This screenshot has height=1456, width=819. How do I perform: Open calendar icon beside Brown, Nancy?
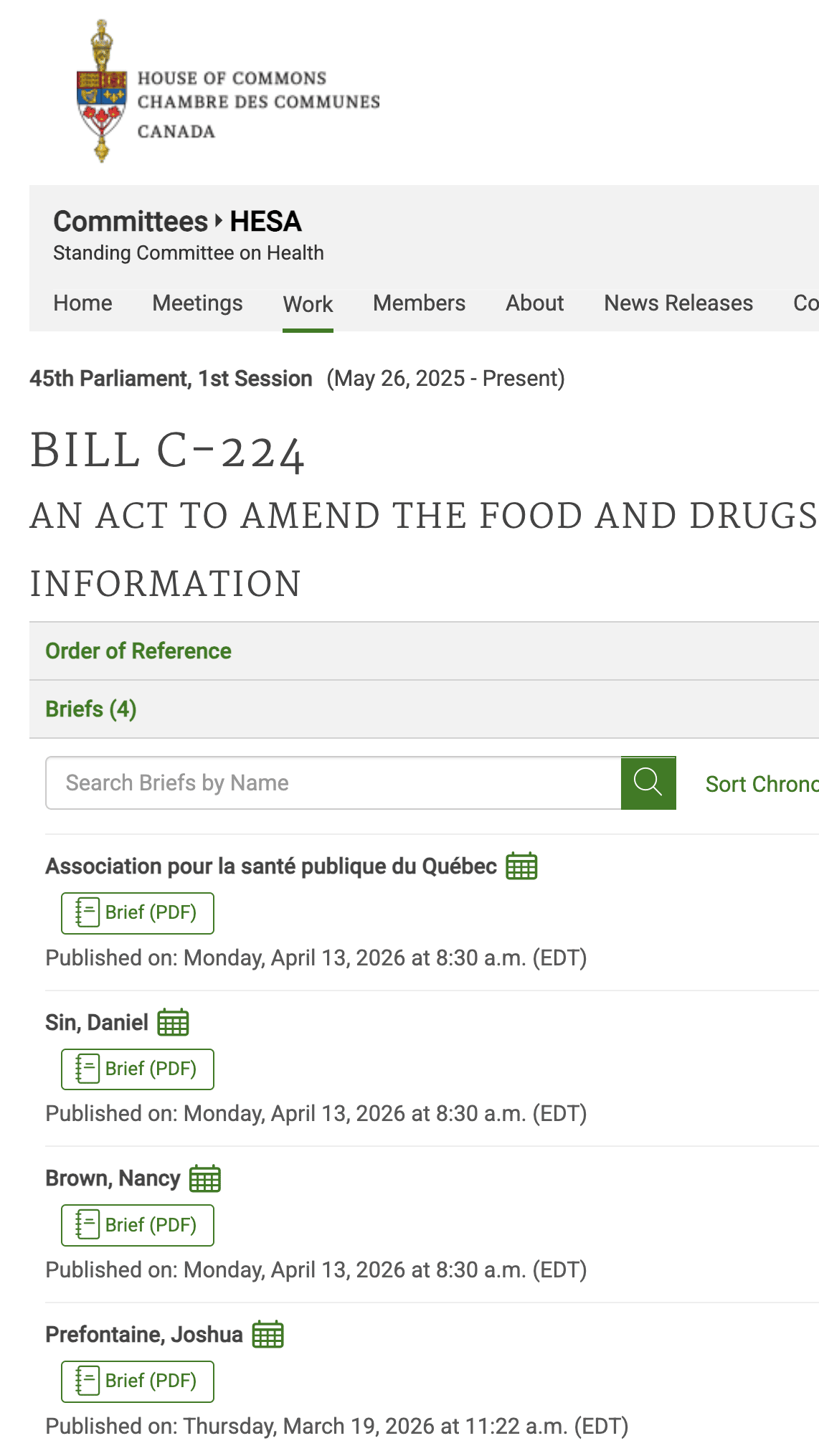click(205, 1179)
